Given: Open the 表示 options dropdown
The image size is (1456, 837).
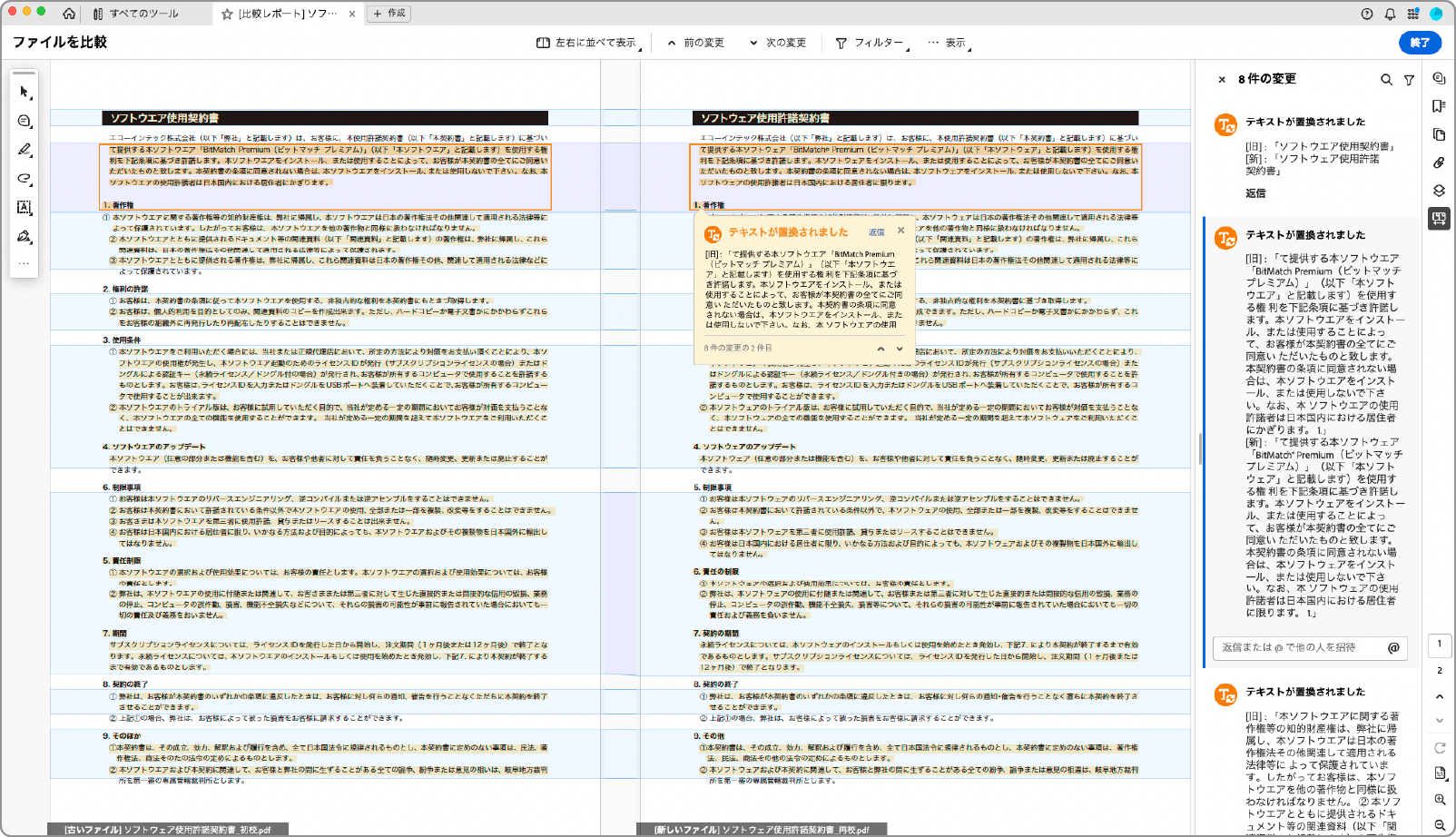Looking at the screenshot, I should coord(949,43).
